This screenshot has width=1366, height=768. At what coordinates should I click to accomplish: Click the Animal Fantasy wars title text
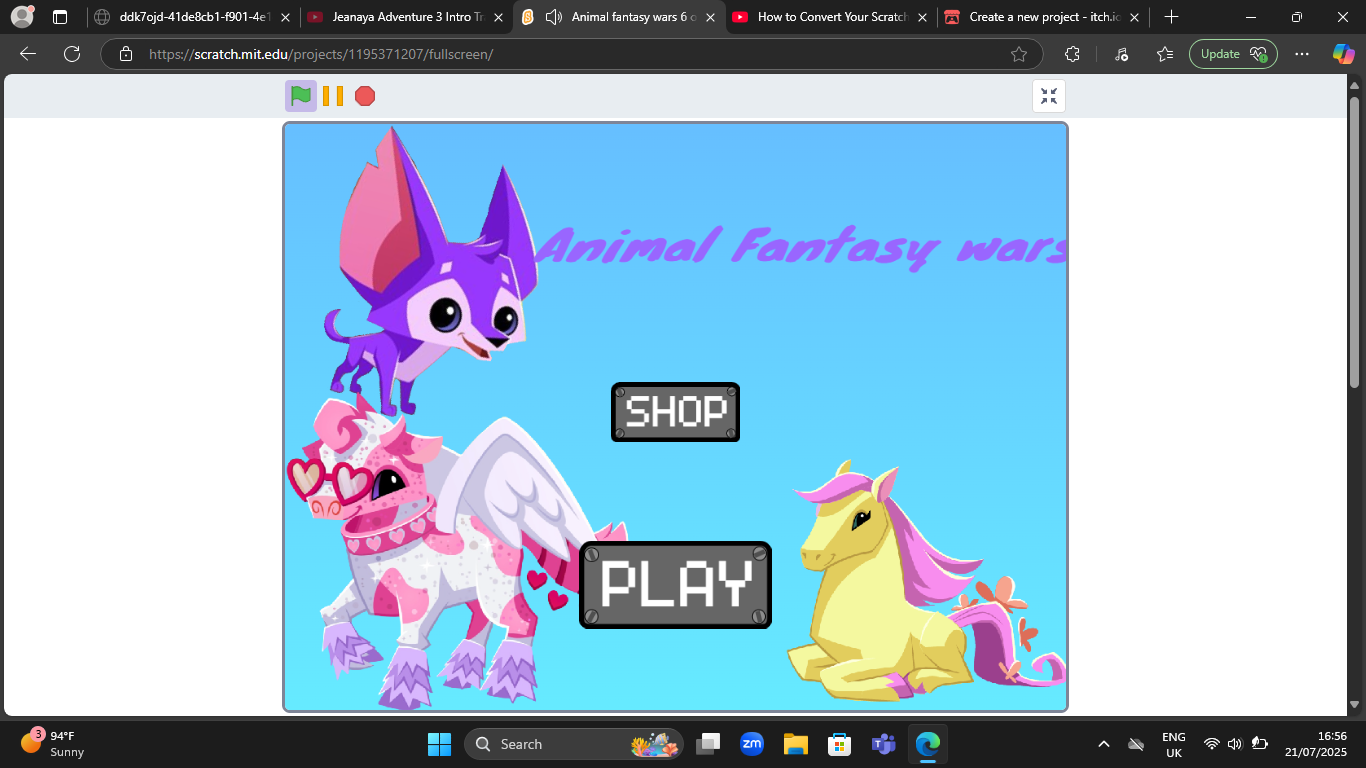click(801, 246)
